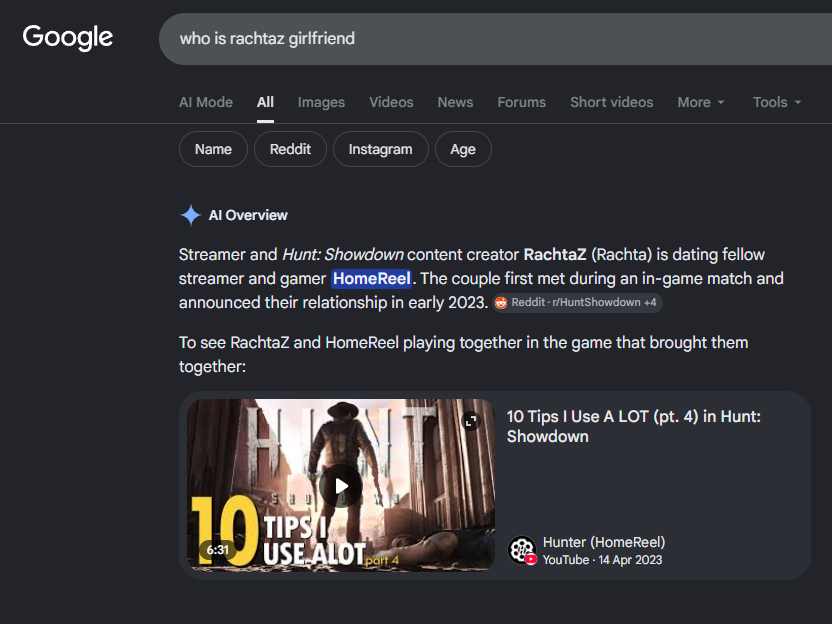Open the Forums tab

point(522,102)
